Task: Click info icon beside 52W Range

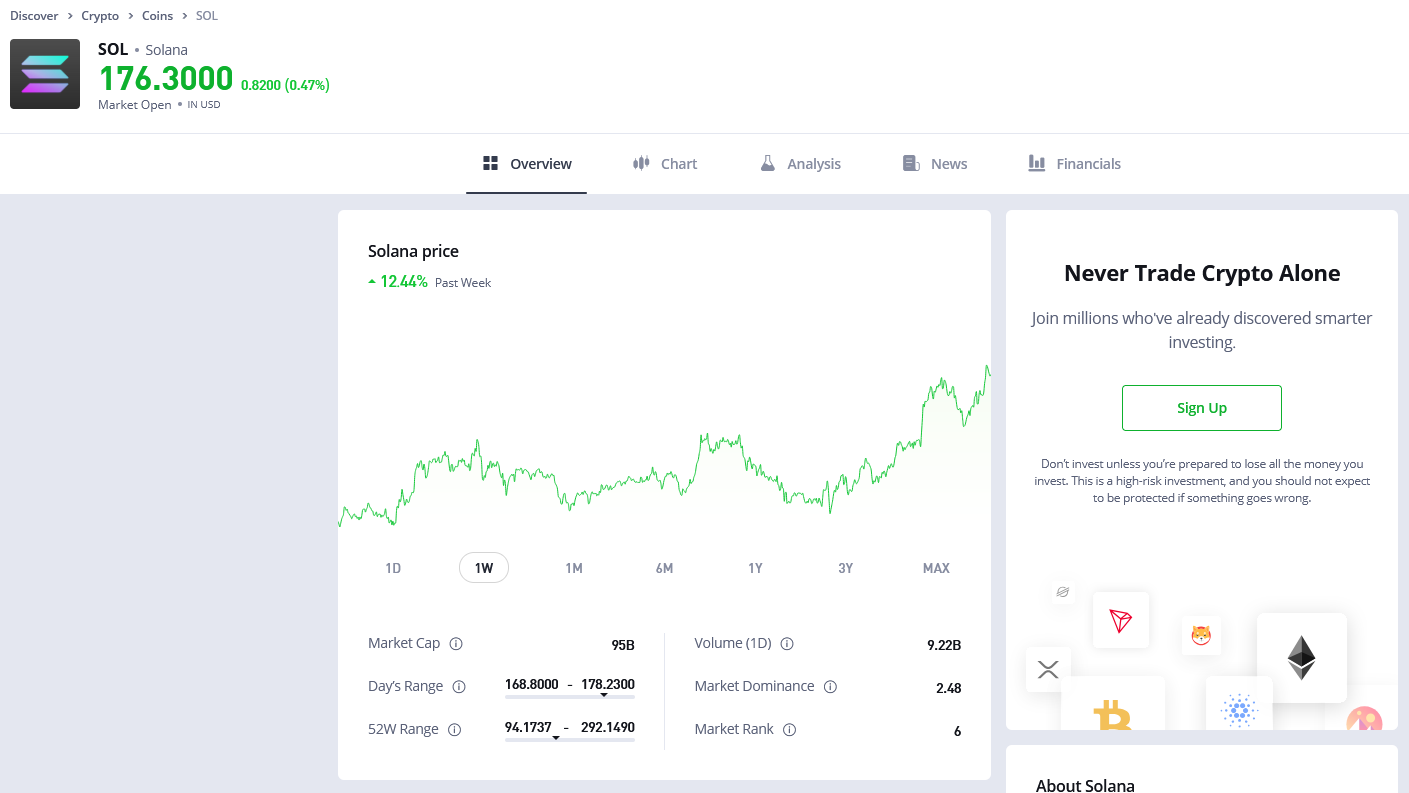Action: click(454, 730)
